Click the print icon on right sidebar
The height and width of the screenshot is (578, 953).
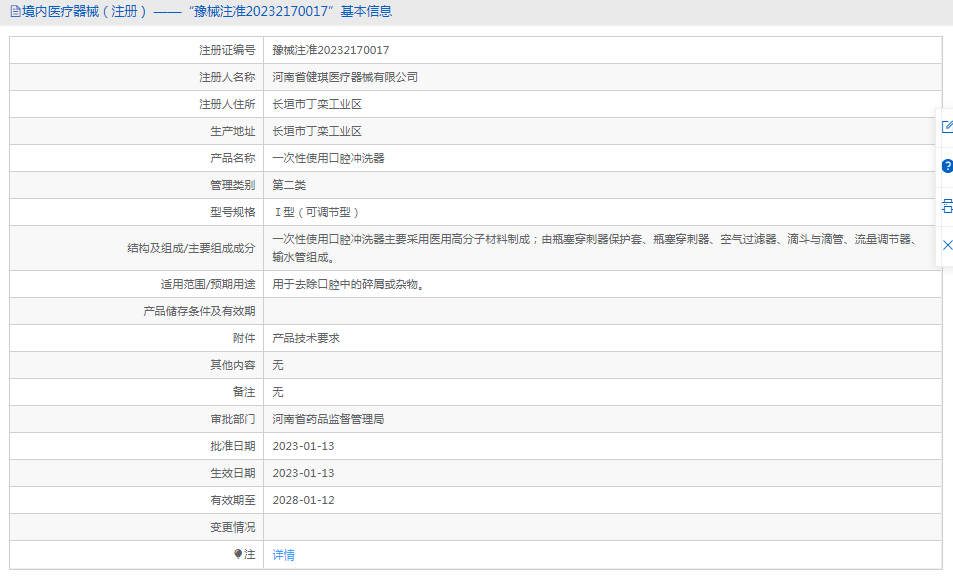coord(947,206)
